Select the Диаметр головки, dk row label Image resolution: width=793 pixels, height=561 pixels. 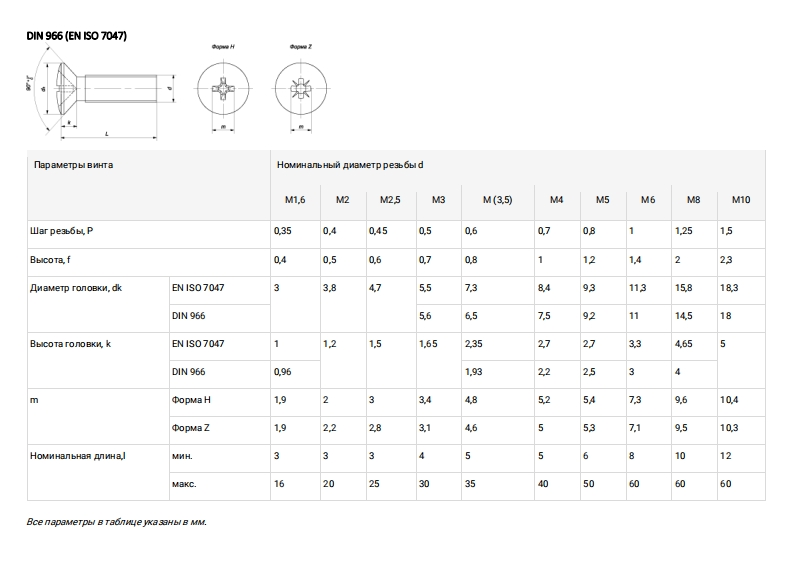pos(76,288)
